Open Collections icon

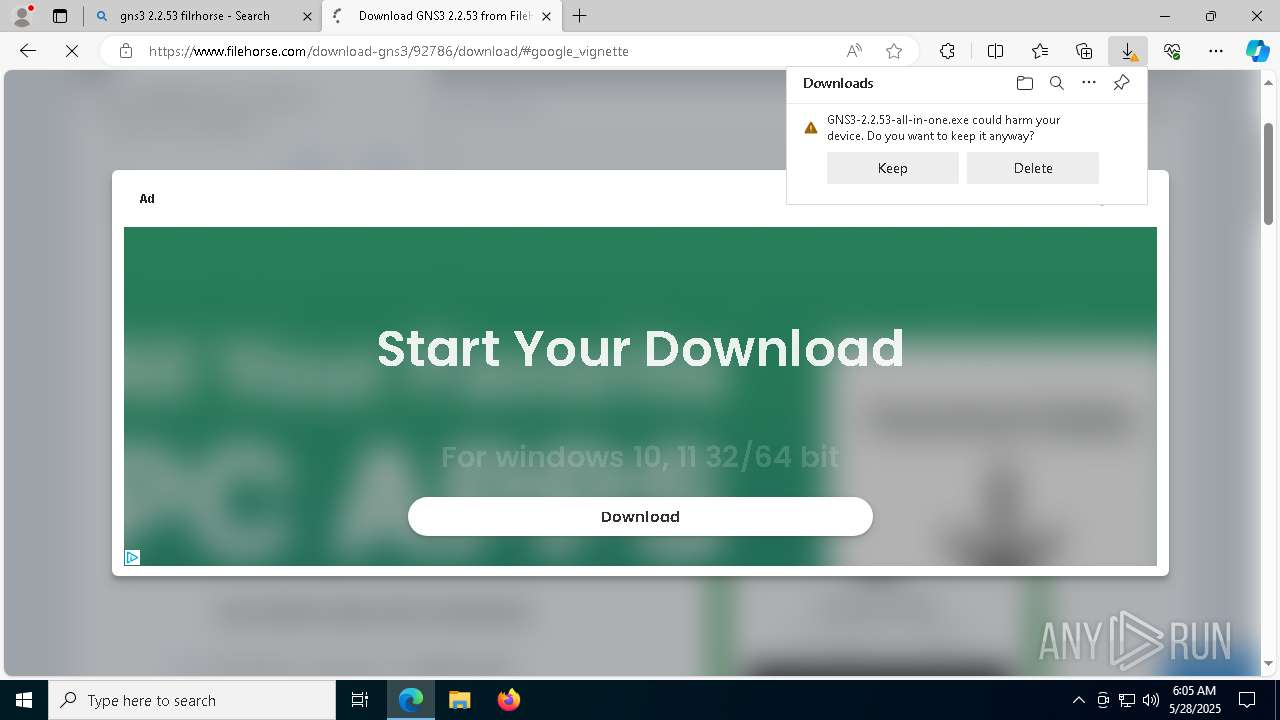tap(1084, 51)
